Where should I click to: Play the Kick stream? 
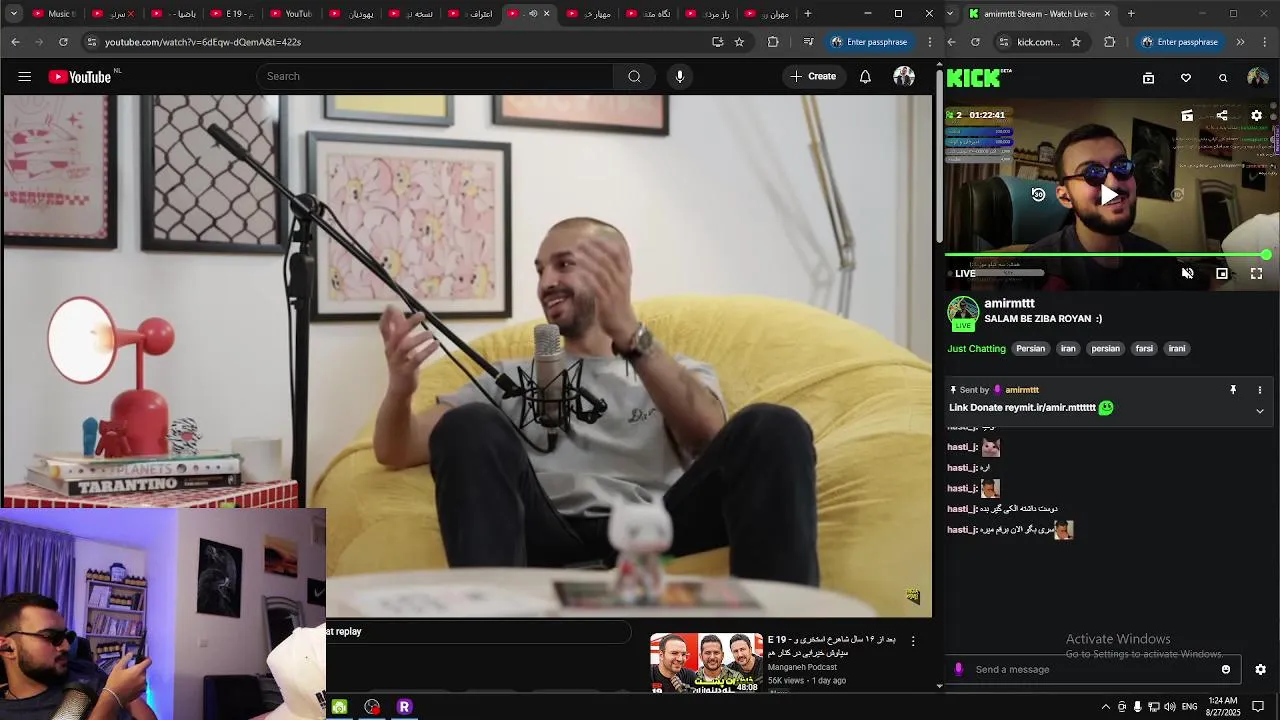[x=1108, y=195]
